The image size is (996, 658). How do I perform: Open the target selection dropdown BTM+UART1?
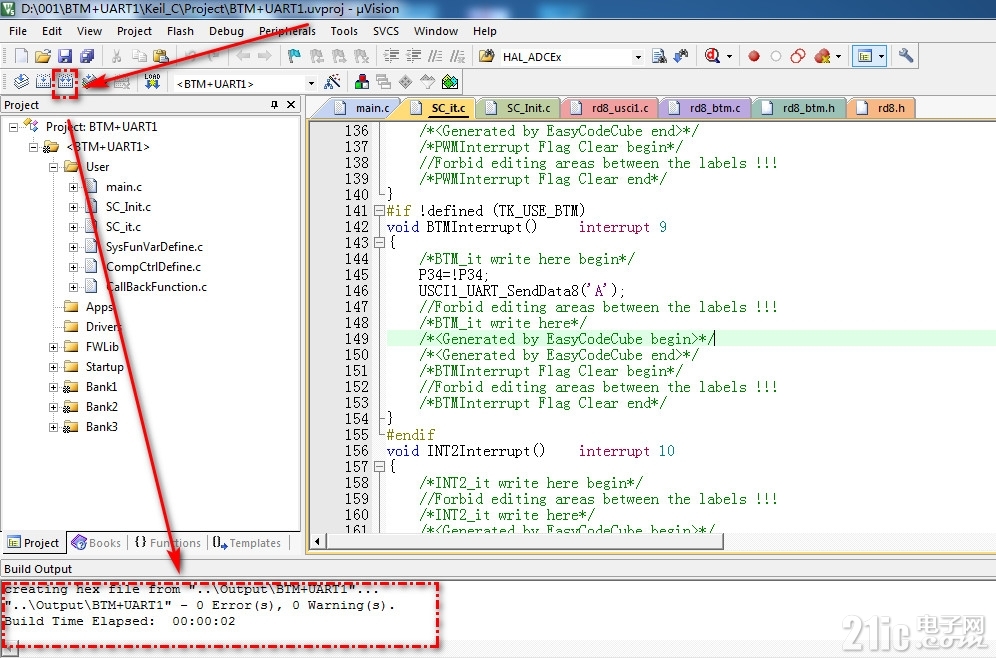(311, 83)
